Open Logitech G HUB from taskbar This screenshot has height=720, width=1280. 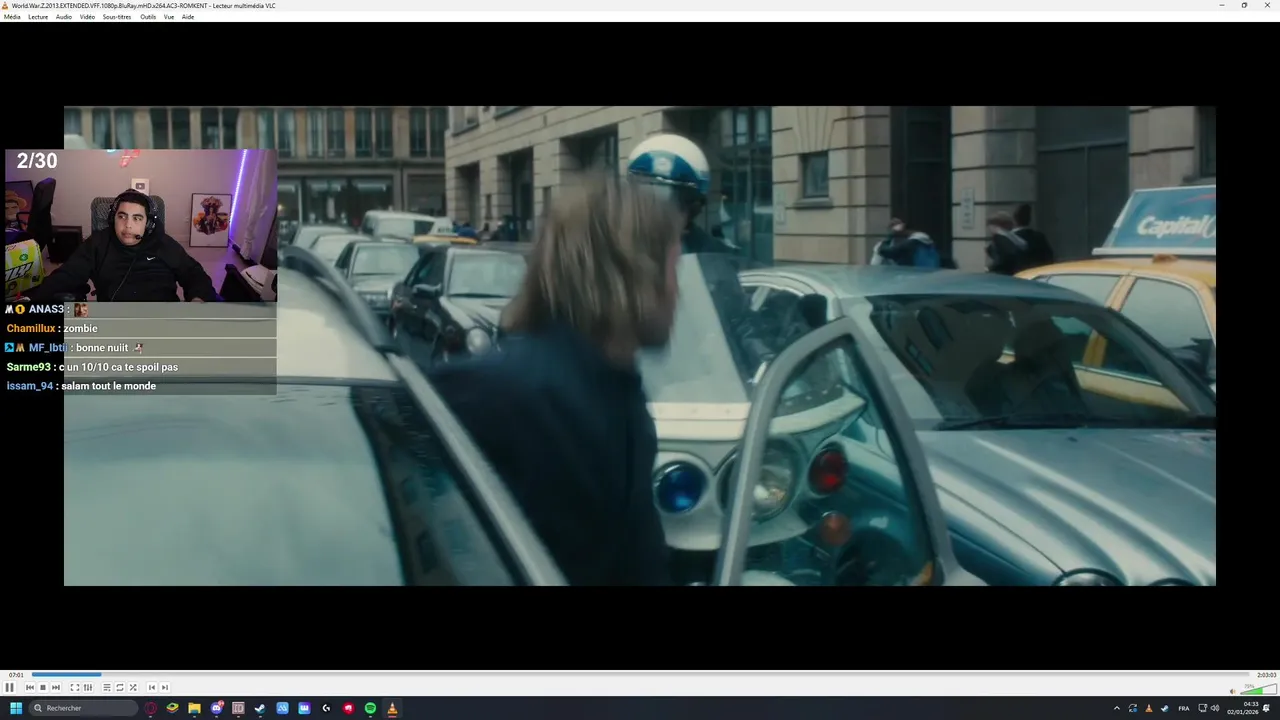click(x=326, y=708)
